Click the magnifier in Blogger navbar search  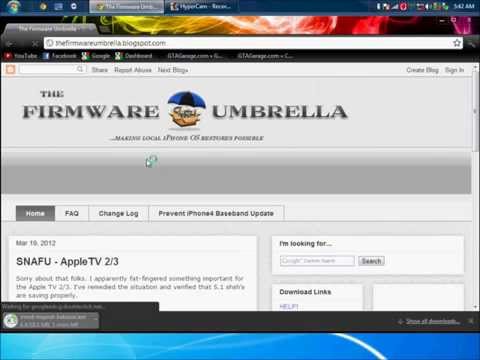coord(80,69)
